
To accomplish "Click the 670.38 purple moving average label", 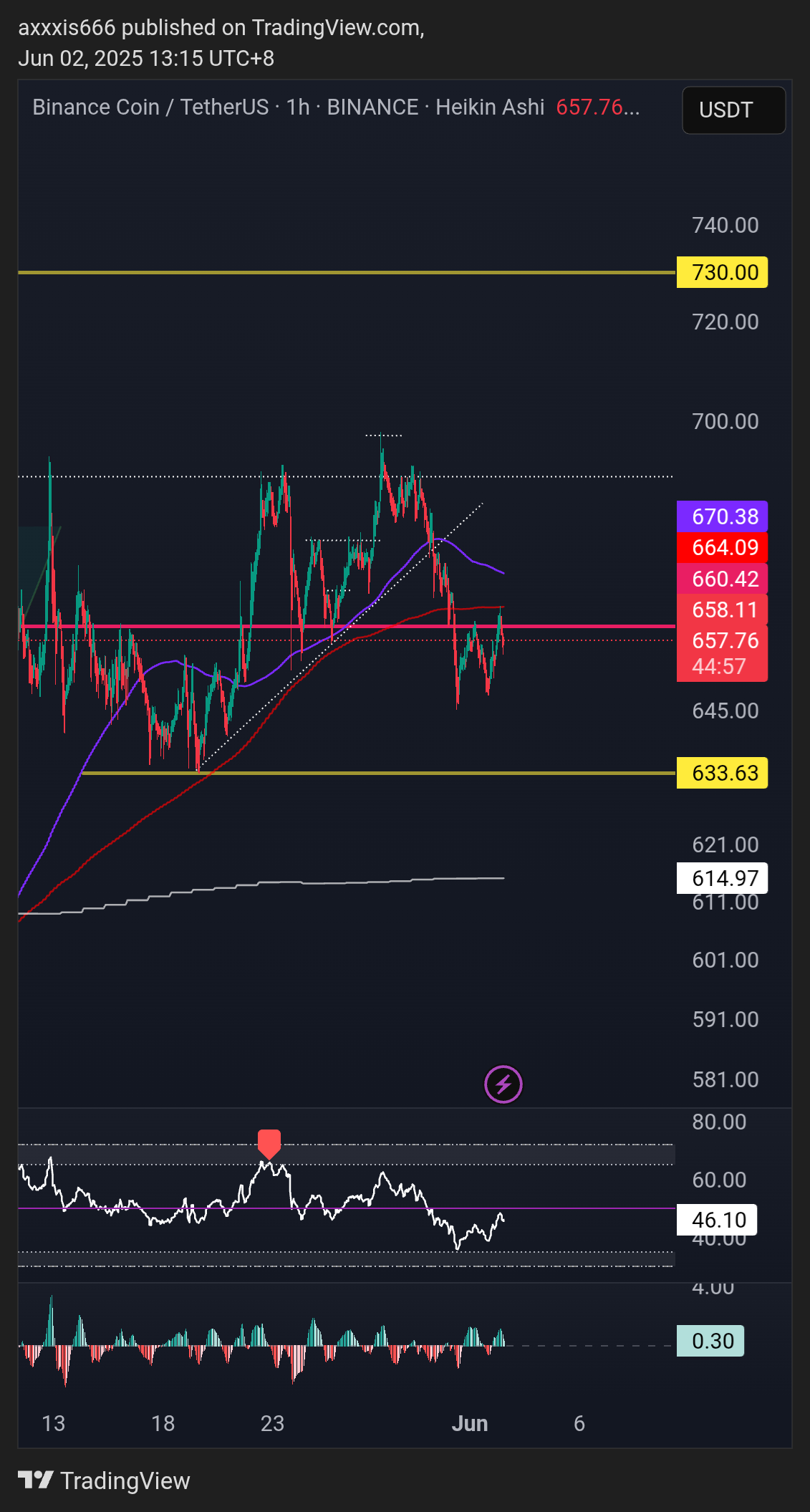I will pos(722,516).
